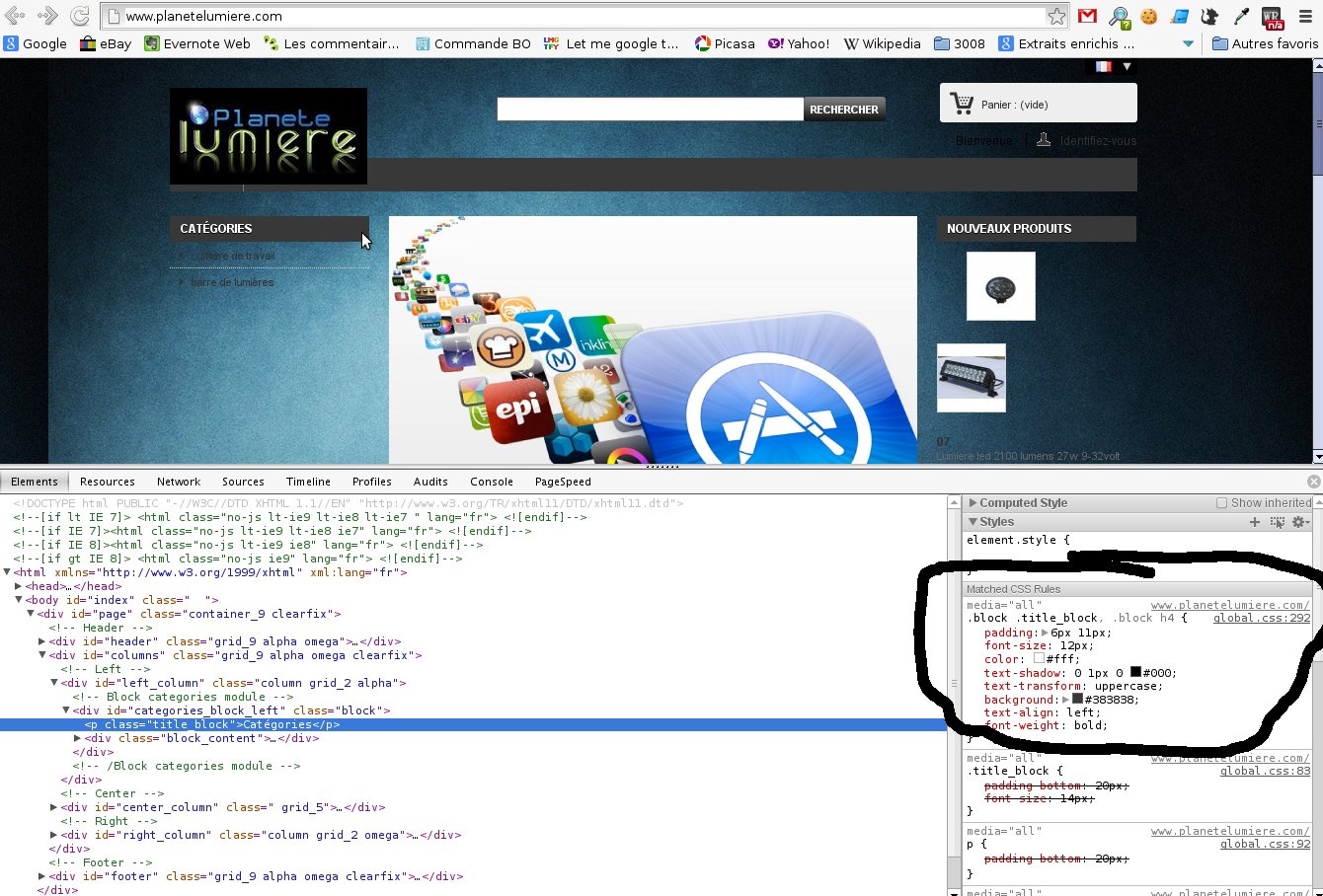
Task: Activate the eyedropper color picker extension
Action: pyautogui.click(x=1241, y=16)
